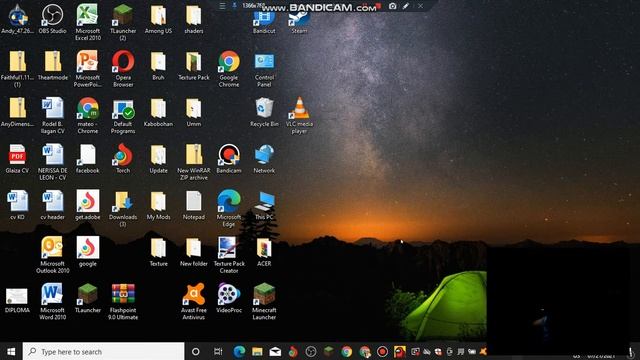Open Control Panel desktop icon
The image size is (640, 360).
264,69
